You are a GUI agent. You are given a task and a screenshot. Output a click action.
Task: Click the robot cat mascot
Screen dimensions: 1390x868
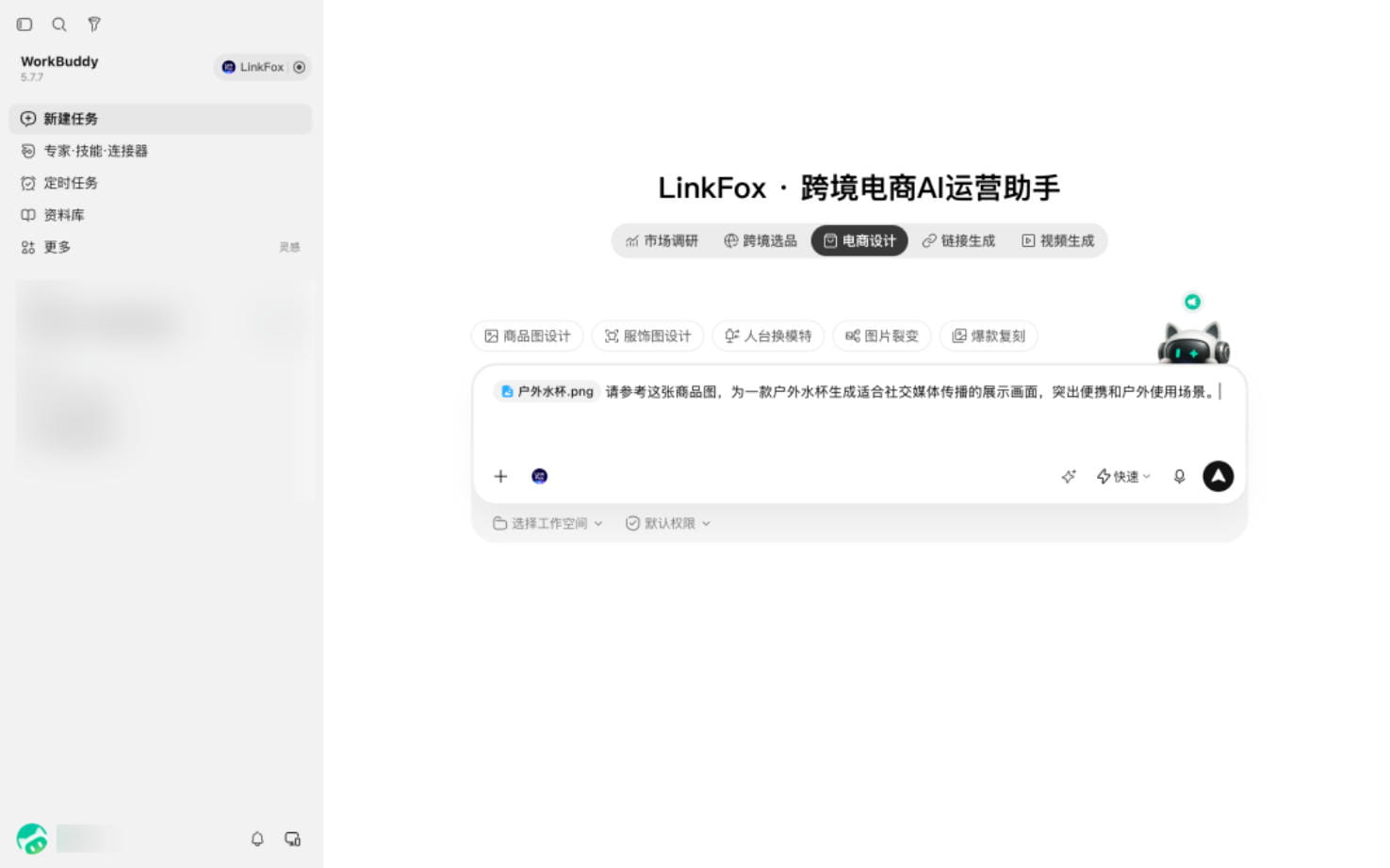click(1194, 343)
